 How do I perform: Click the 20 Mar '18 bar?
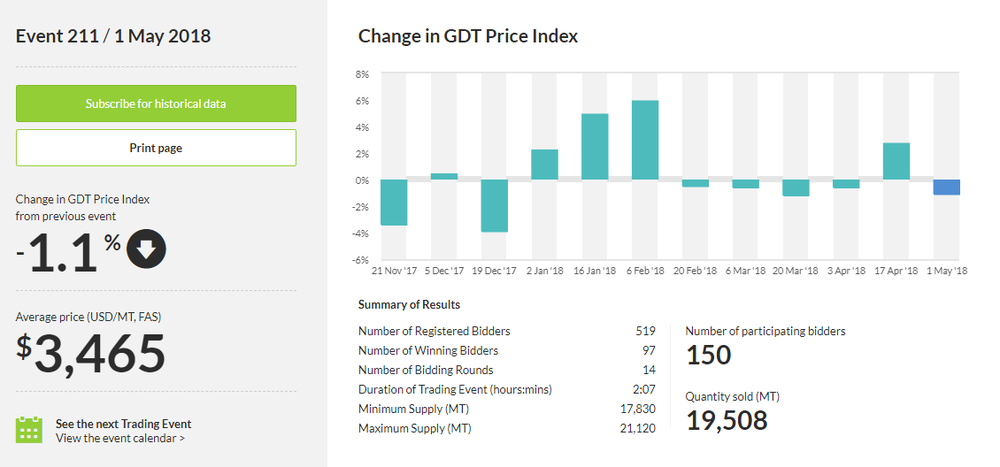[796, 188]
